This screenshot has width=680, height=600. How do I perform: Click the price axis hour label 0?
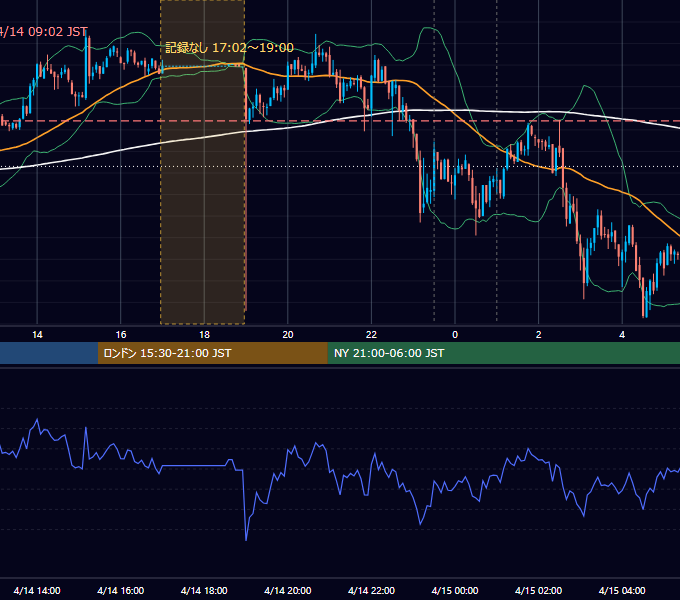[x=455, y=335]
